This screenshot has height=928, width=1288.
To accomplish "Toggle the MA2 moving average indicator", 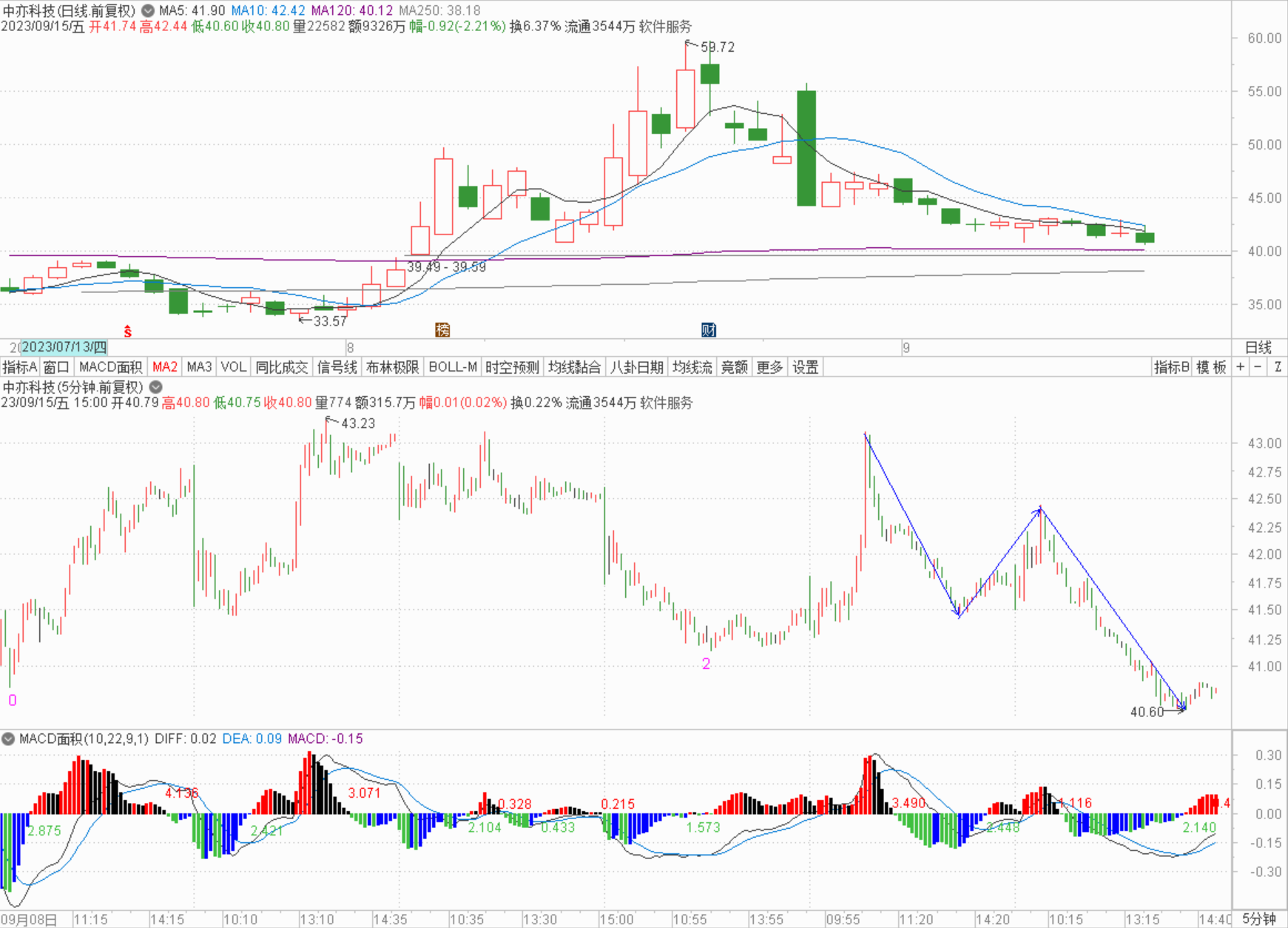I will (x=164, y=367).
